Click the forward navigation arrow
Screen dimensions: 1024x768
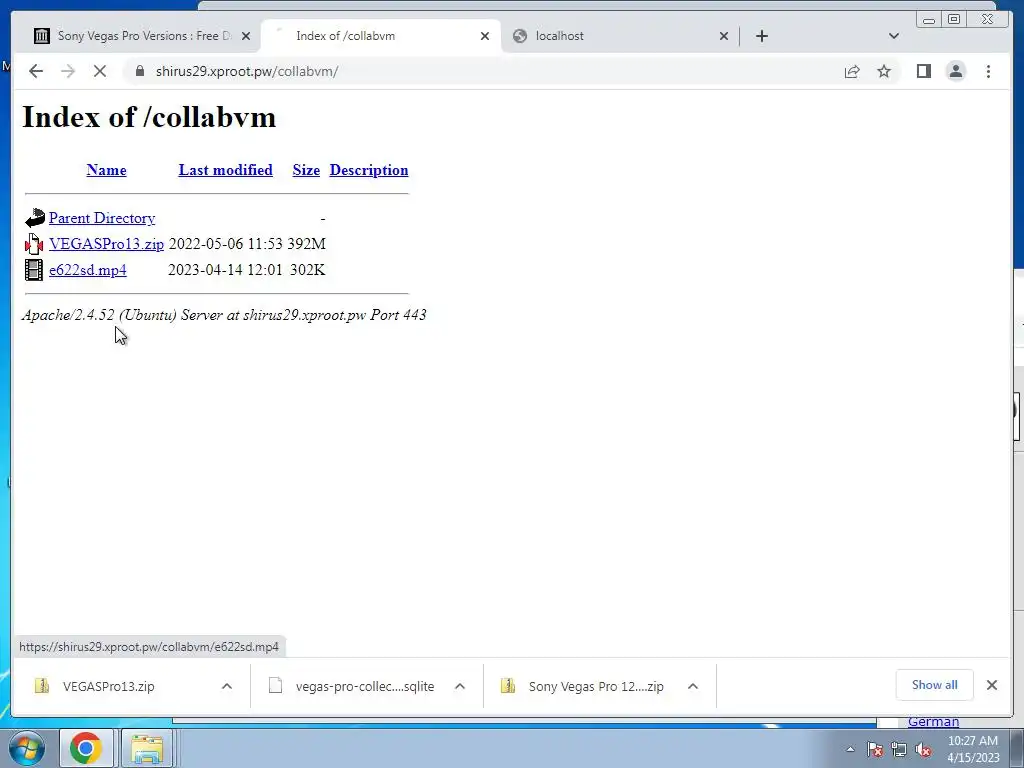point(68,71)
